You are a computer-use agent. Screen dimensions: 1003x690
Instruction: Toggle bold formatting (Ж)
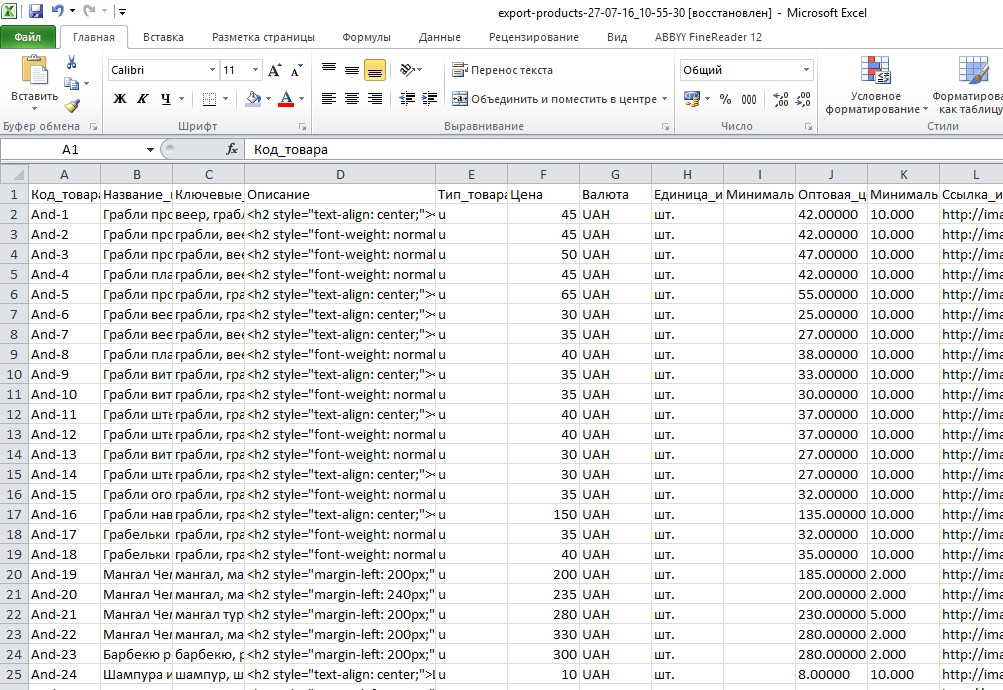(120, 98)
